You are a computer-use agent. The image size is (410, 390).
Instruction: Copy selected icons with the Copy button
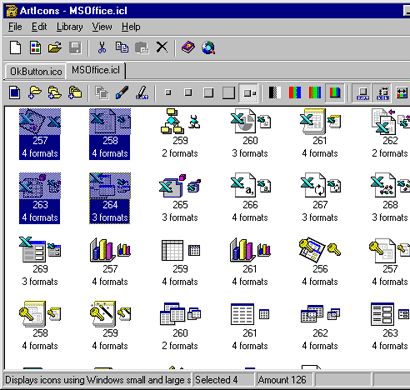(x=122, y=47)
